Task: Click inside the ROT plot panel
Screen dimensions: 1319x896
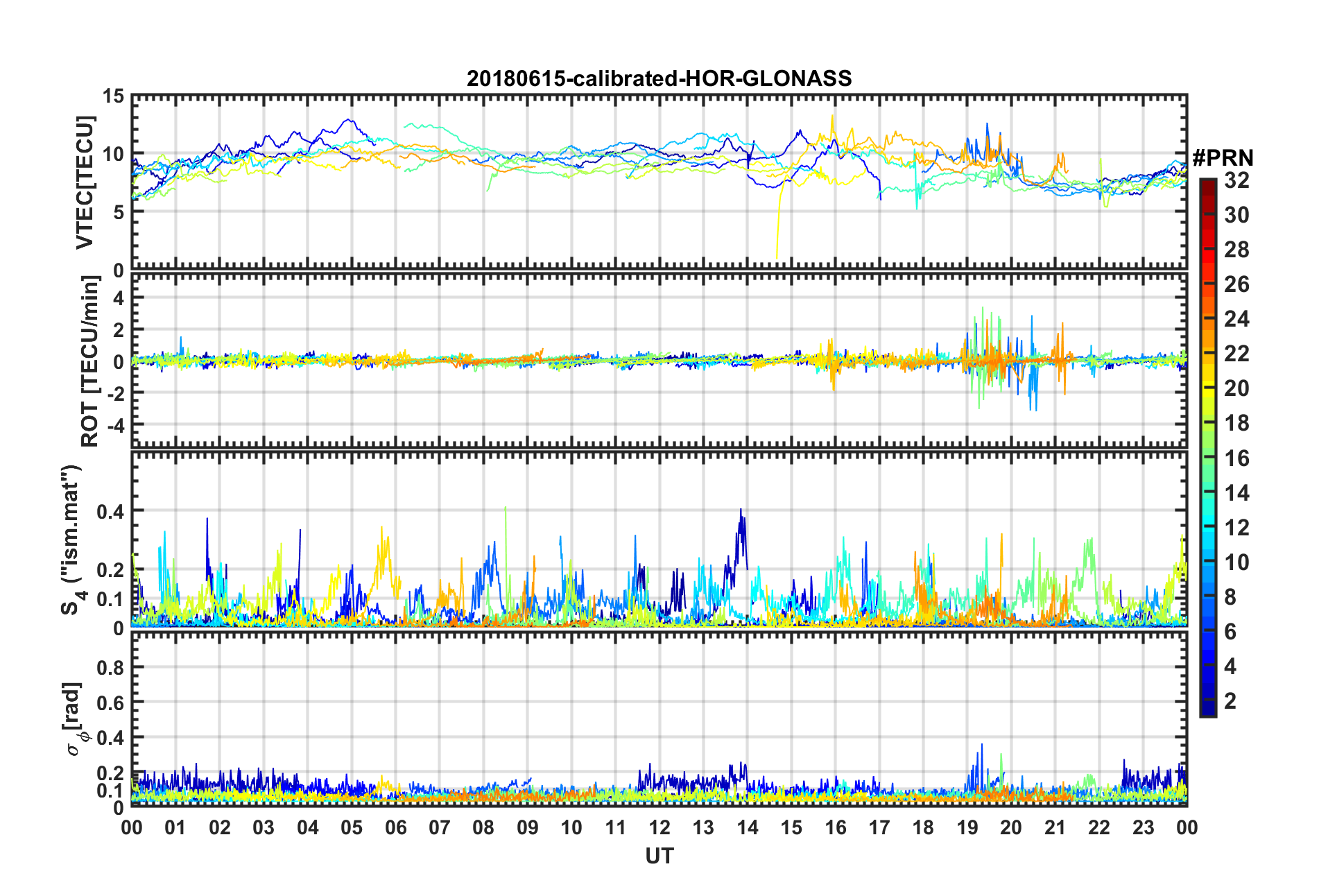Action: coord(659,361)
